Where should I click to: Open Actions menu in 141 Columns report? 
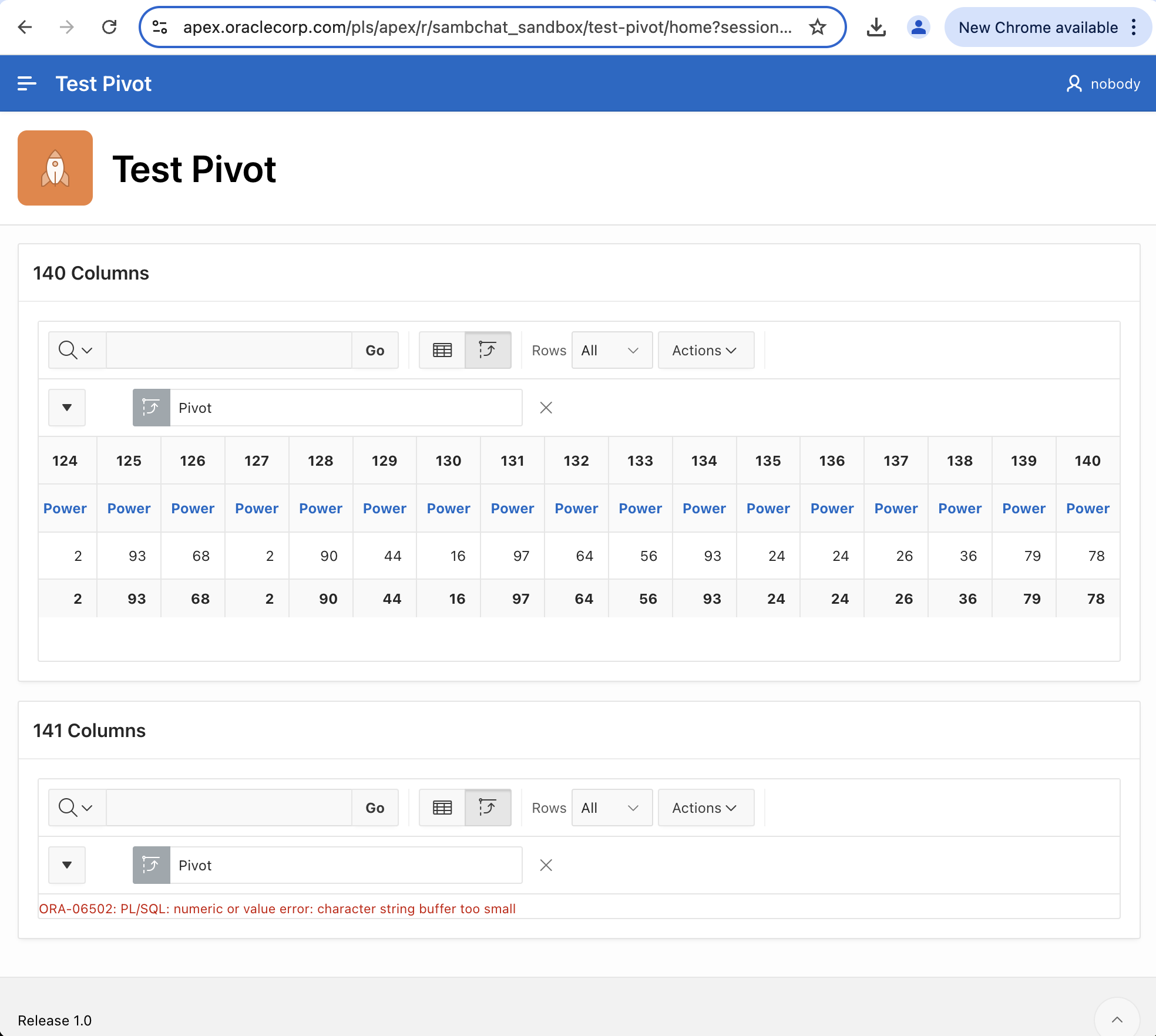(x=705, y=808)
